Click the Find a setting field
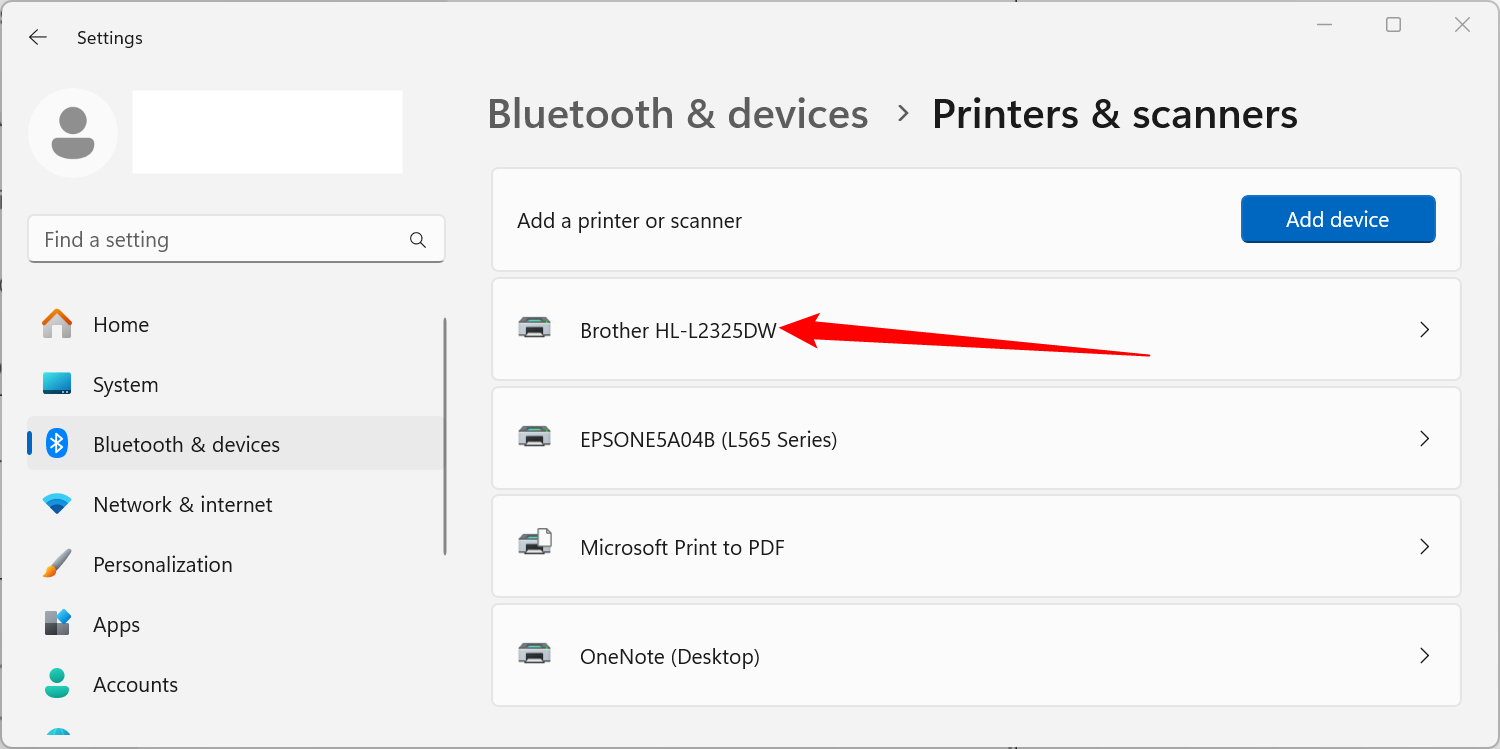The width and height of the screenshot is (1500, 749). click(220, 240)
